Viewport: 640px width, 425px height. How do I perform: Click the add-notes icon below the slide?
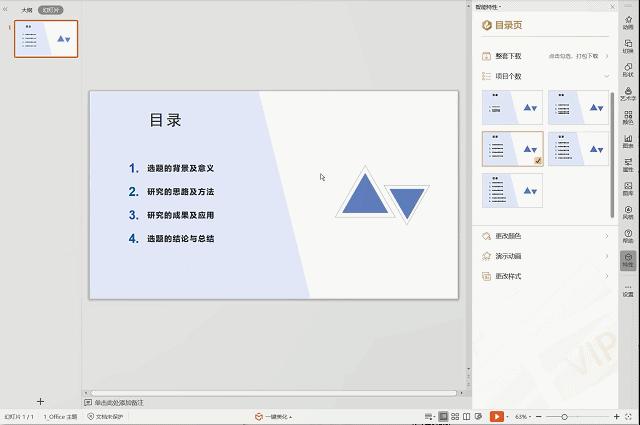click(x=88, y=403)
